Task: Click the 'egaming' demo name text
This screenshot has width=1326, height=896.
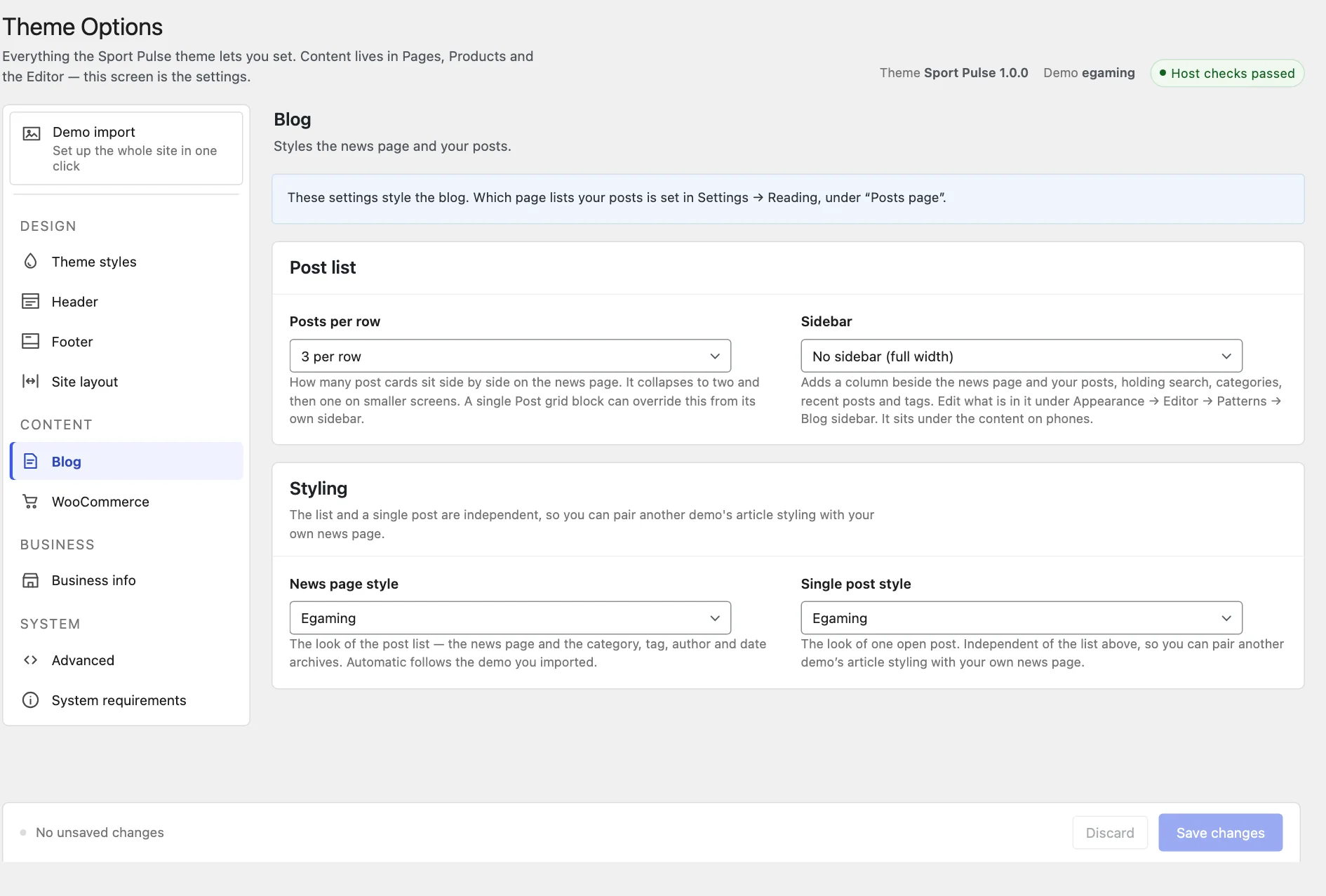Action: [x=1108, y=72]
